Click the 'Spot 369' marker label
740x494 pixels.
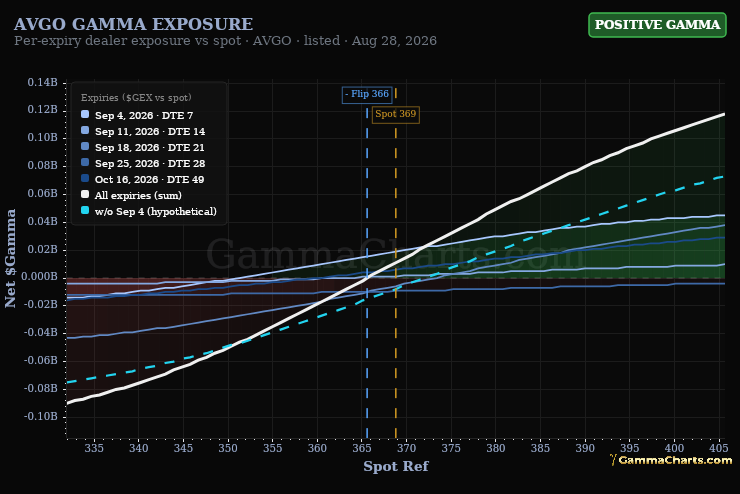pyautogui.click(x=395, y=115)
